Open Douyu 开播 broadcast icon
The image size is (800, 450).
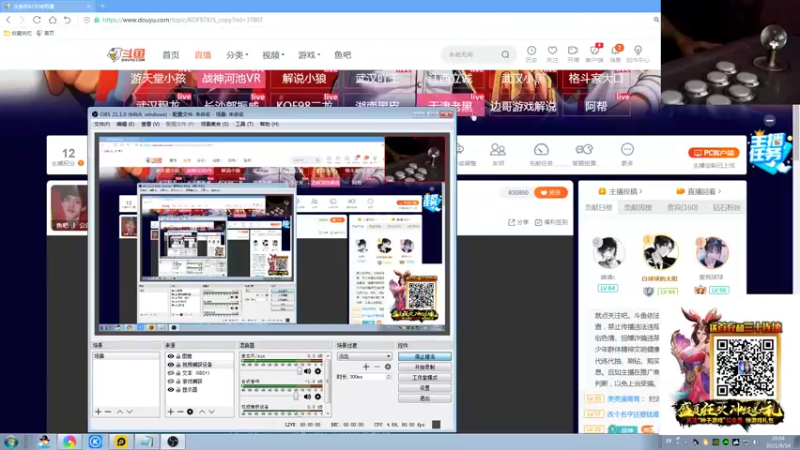[x=573, y=51]
